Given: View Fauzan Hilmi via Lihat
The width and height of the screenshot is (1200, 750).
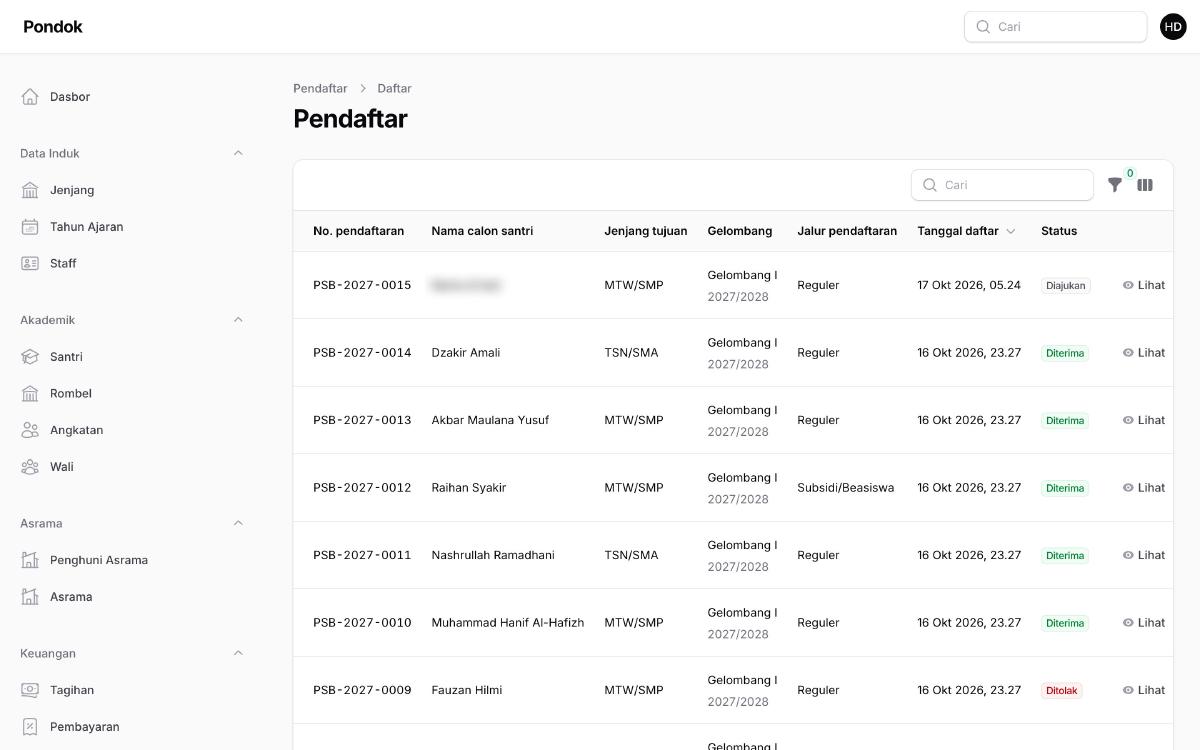Looking at the screenshot, I should tap(1144, 690).
